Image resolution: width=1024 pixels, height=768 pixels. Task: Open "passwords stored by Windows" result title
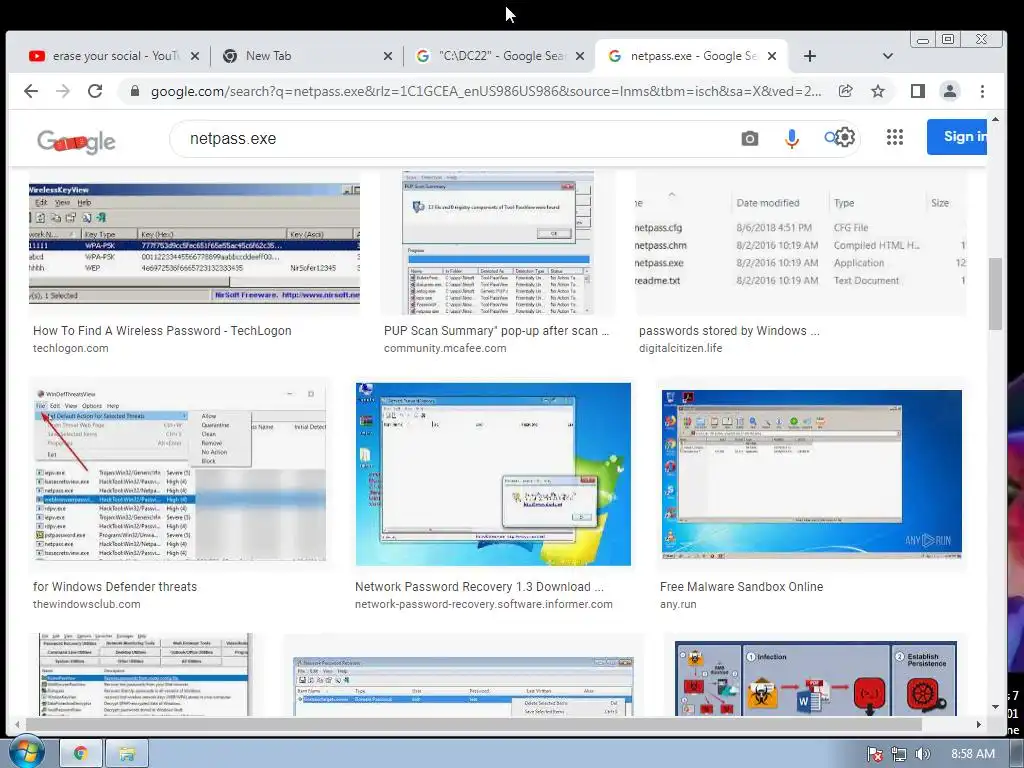tap(729, 330)
